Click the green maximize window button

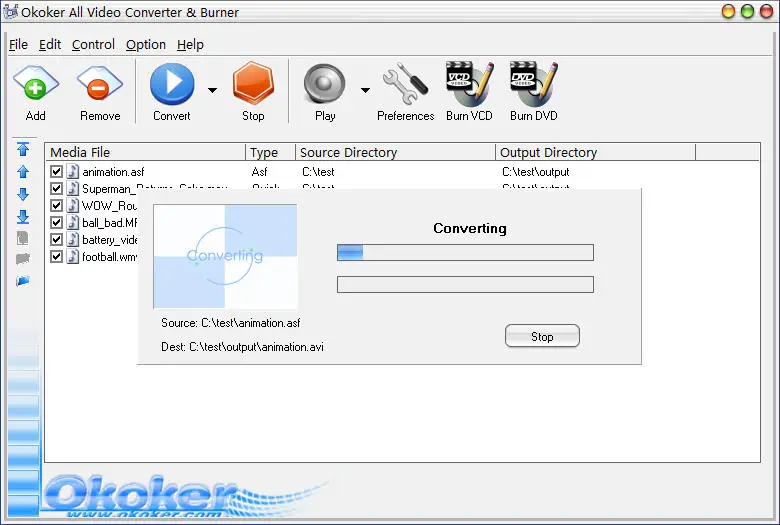(x=747, y=11)
